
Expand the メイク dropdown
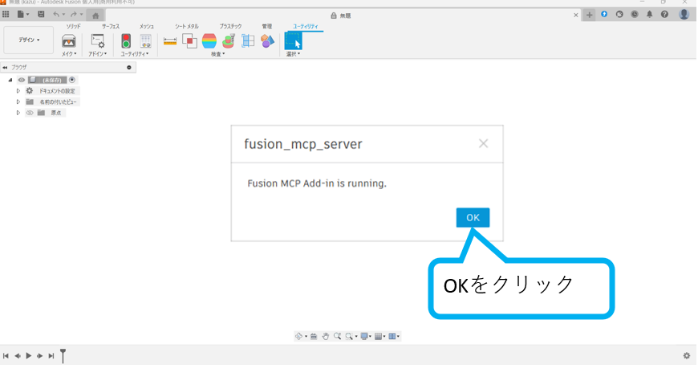click(69, 54)
